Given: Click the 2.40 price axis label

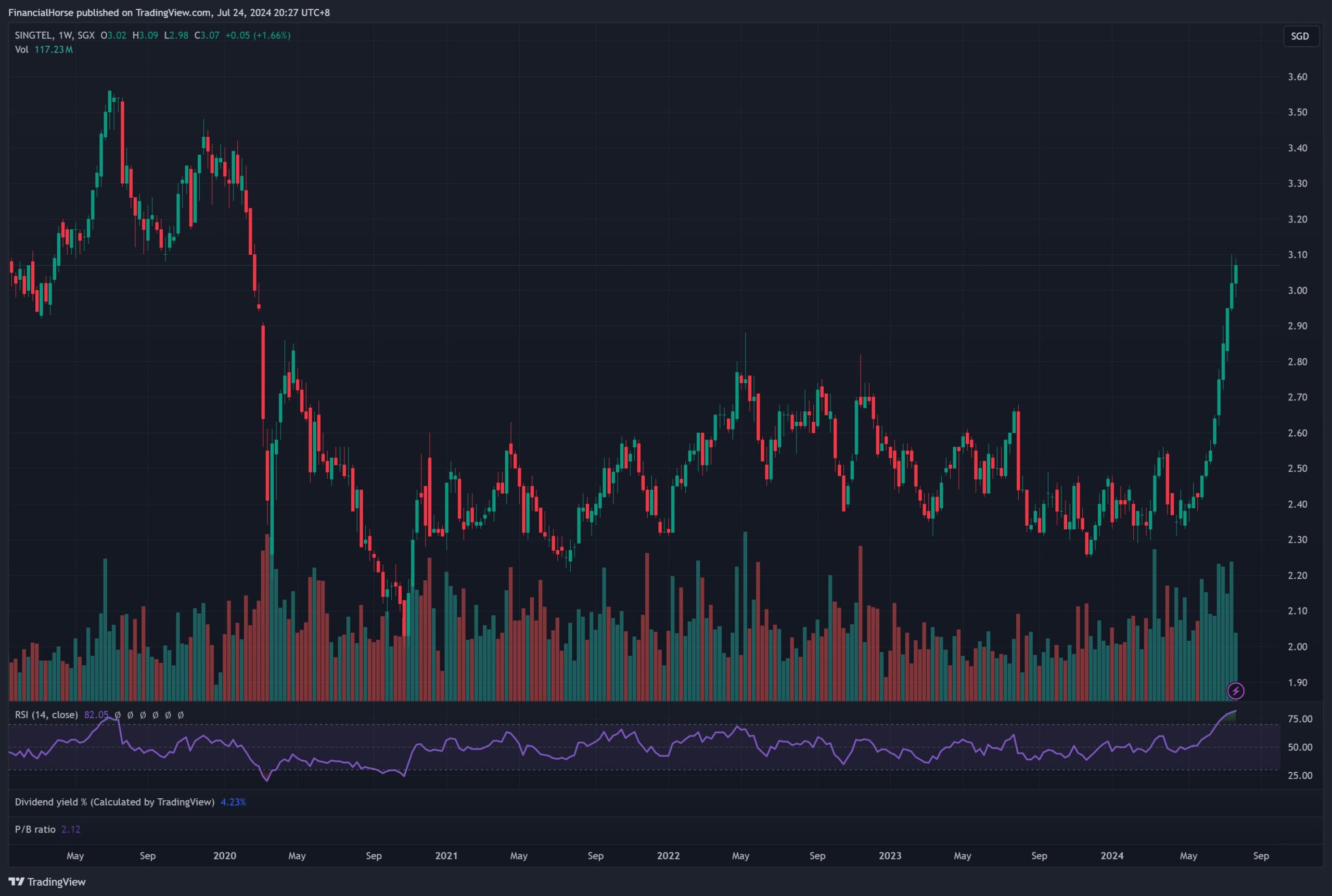Looking at the screenshot, I should click(x=1297, y=504).
